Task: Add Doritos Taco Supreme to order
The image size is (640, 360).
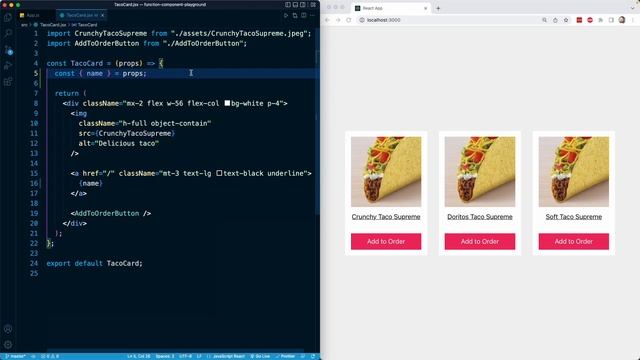Action: pos(480,241)
